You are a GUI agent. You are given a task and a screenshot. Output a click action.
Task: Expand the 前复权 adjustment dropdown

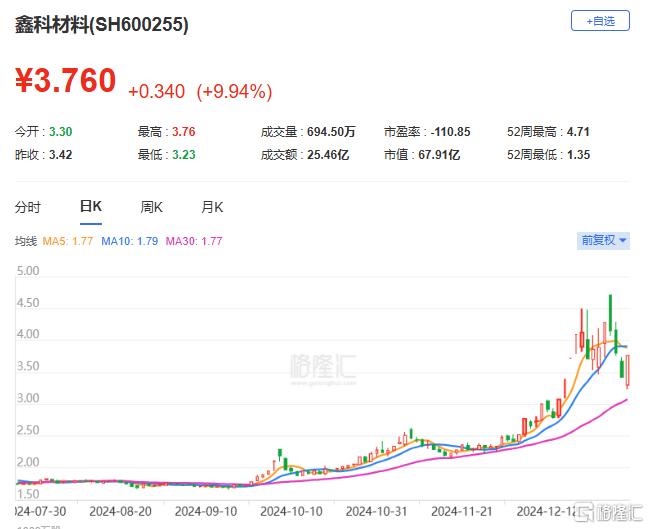pos(605,240)
